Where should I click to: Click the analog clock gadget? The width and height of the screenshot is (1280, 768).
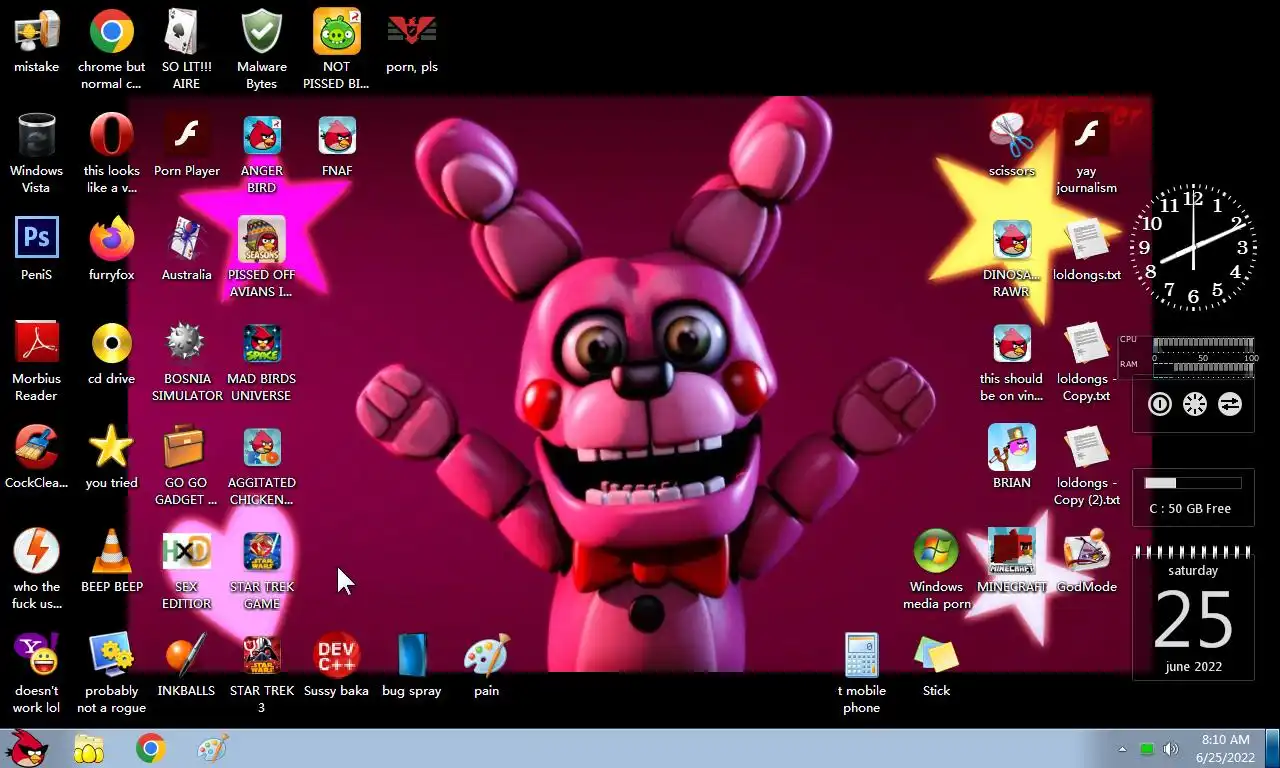coord(1193,246)
